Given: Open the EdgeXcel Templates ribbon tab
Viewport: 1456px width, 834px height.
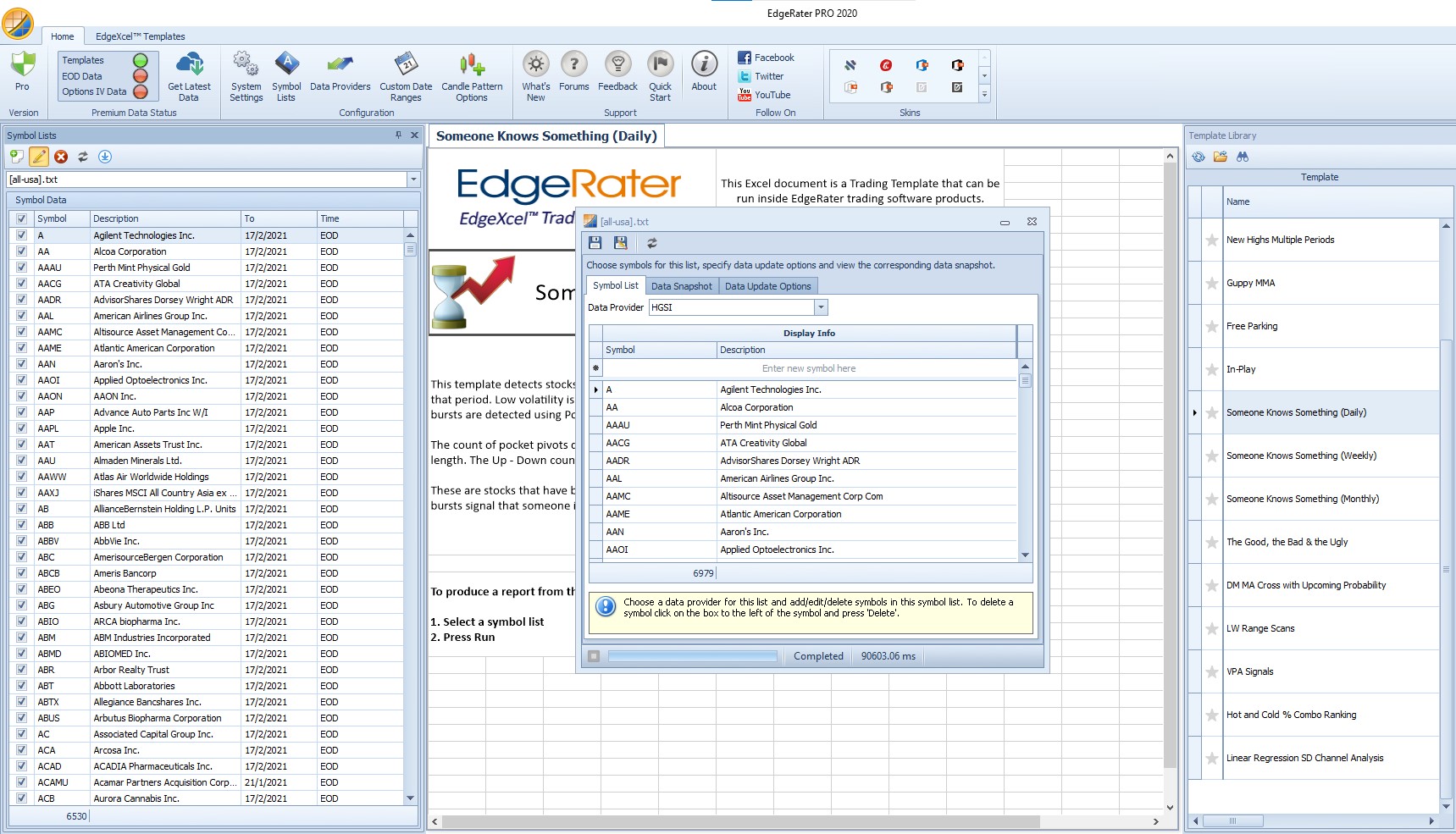Looking at the screenshot, I should (x=141, y=36).
